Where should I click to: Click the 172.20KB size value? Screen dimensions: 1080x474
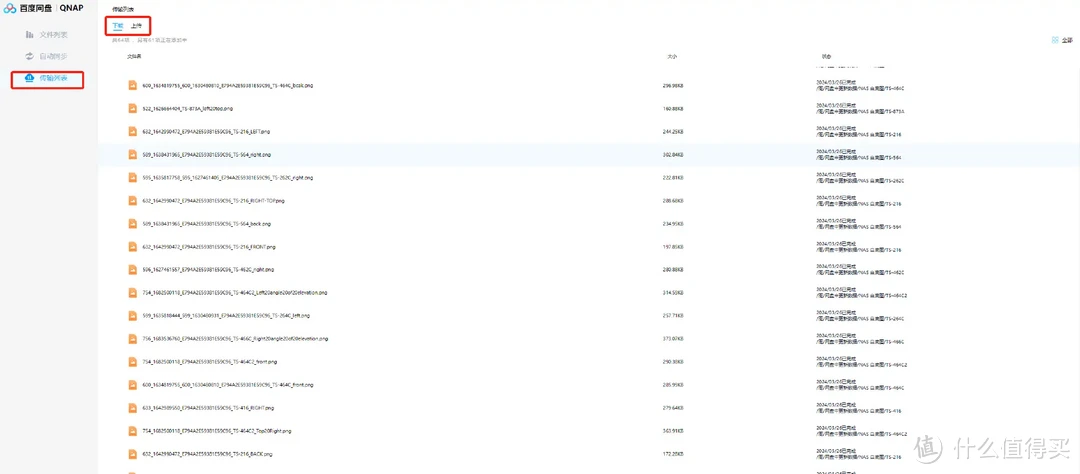tap(672, 454)
